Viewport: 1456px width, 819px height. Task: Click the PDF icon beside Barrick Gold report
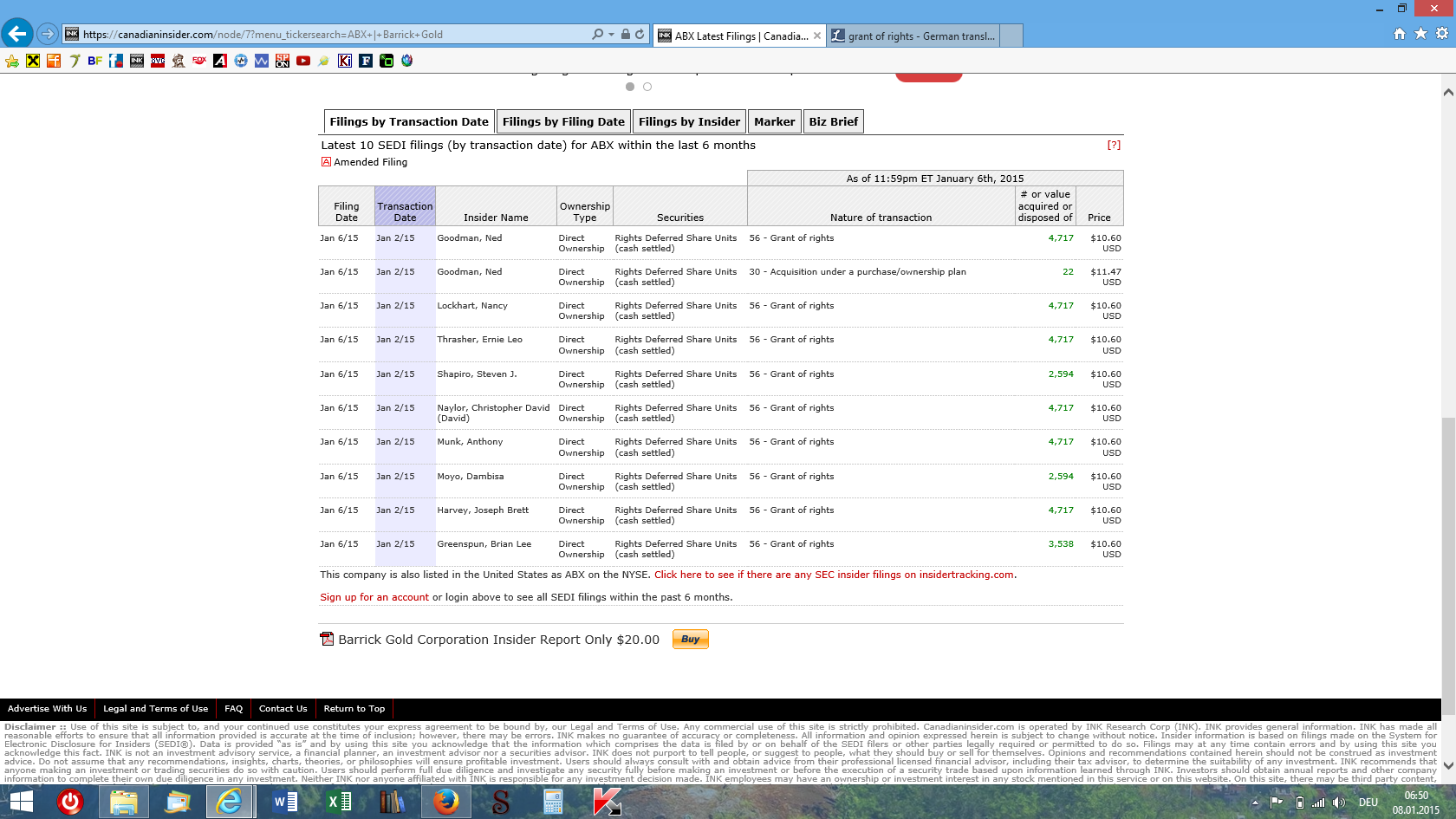click(x=327, y=639)
